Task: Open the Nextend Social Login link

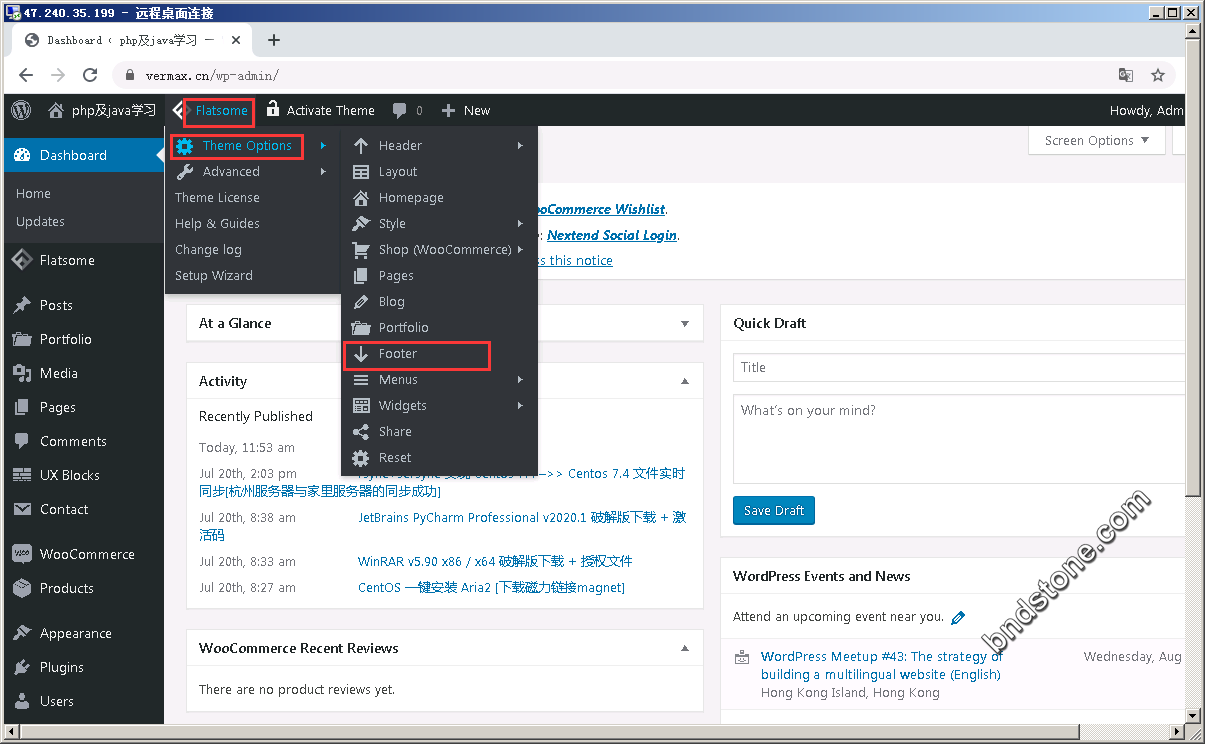Action: pyautogui.click(x=612, y=235)
